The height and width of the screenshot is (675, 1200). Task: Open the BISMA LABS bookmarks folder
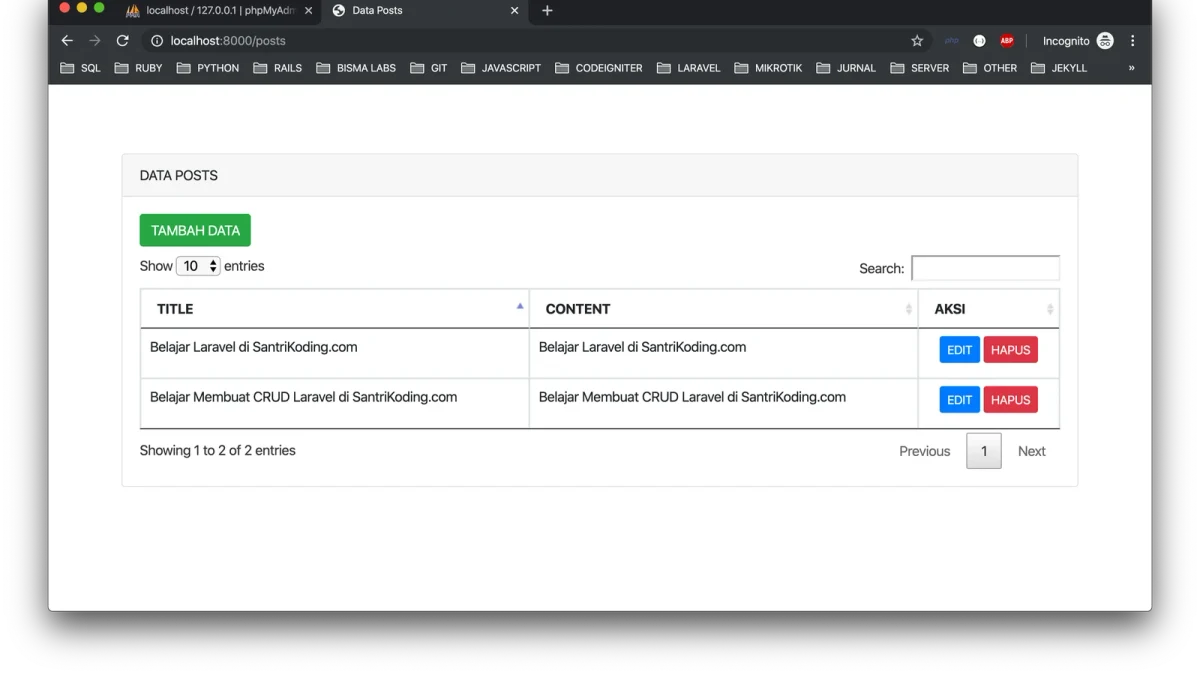click(x=356, y=68)
